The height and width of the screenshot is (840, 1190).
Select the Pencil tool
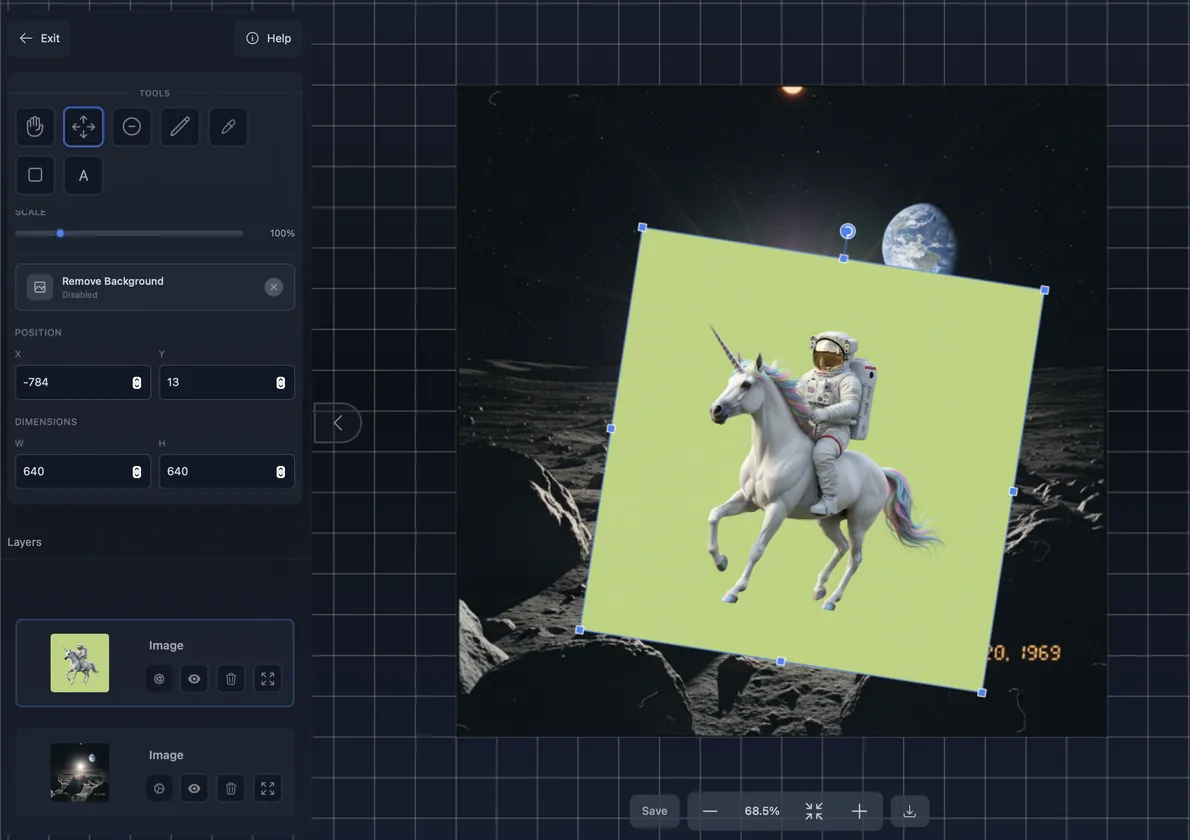point(179,126)
